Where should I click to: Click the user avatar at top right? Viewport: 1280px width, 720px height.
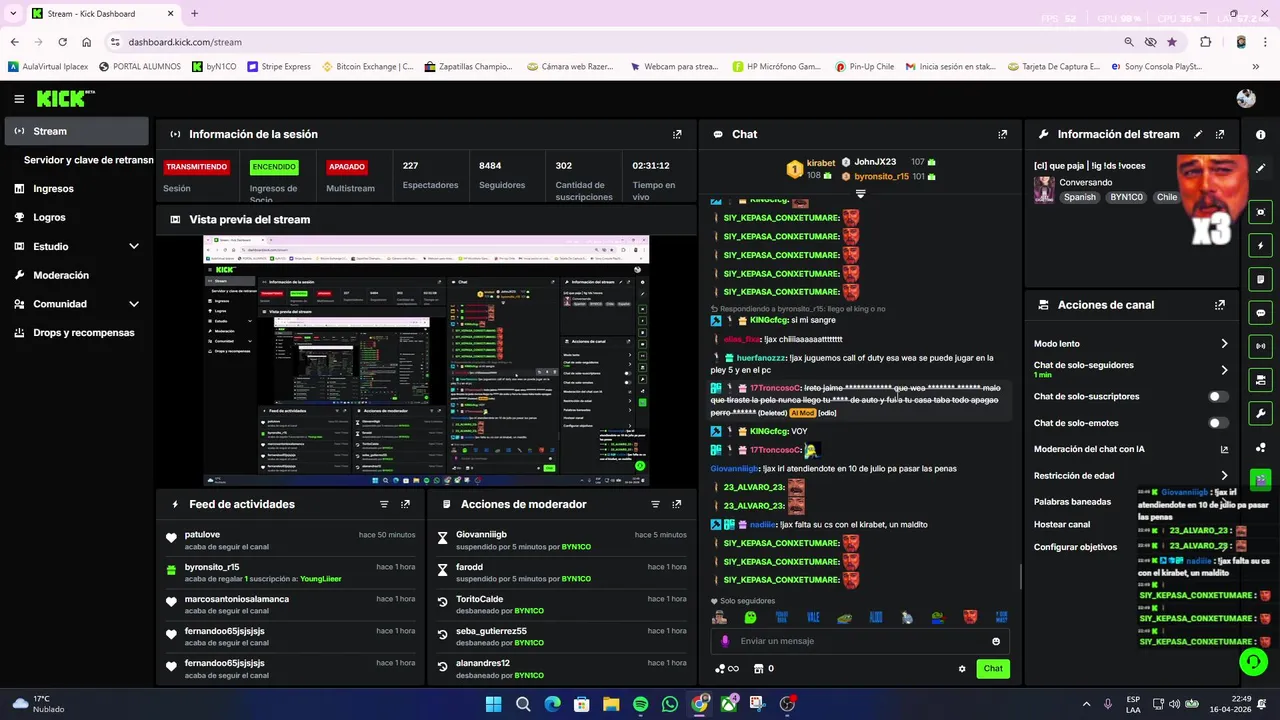pos(1246,98)
